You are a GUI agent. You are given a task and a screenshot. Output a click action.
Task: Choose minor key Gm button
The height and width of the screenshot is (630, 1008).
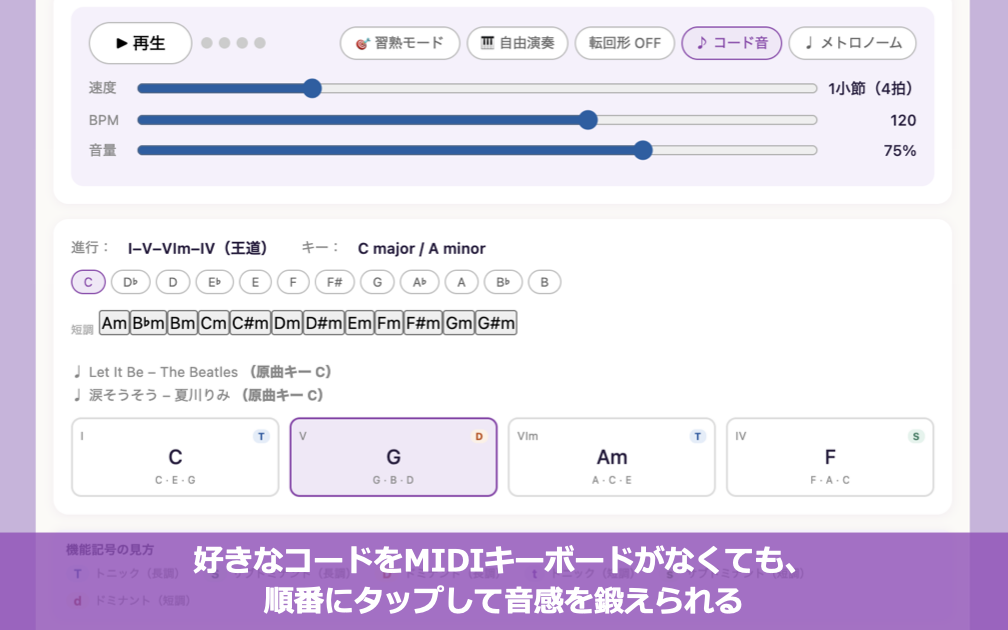click(x=459, y=323)
